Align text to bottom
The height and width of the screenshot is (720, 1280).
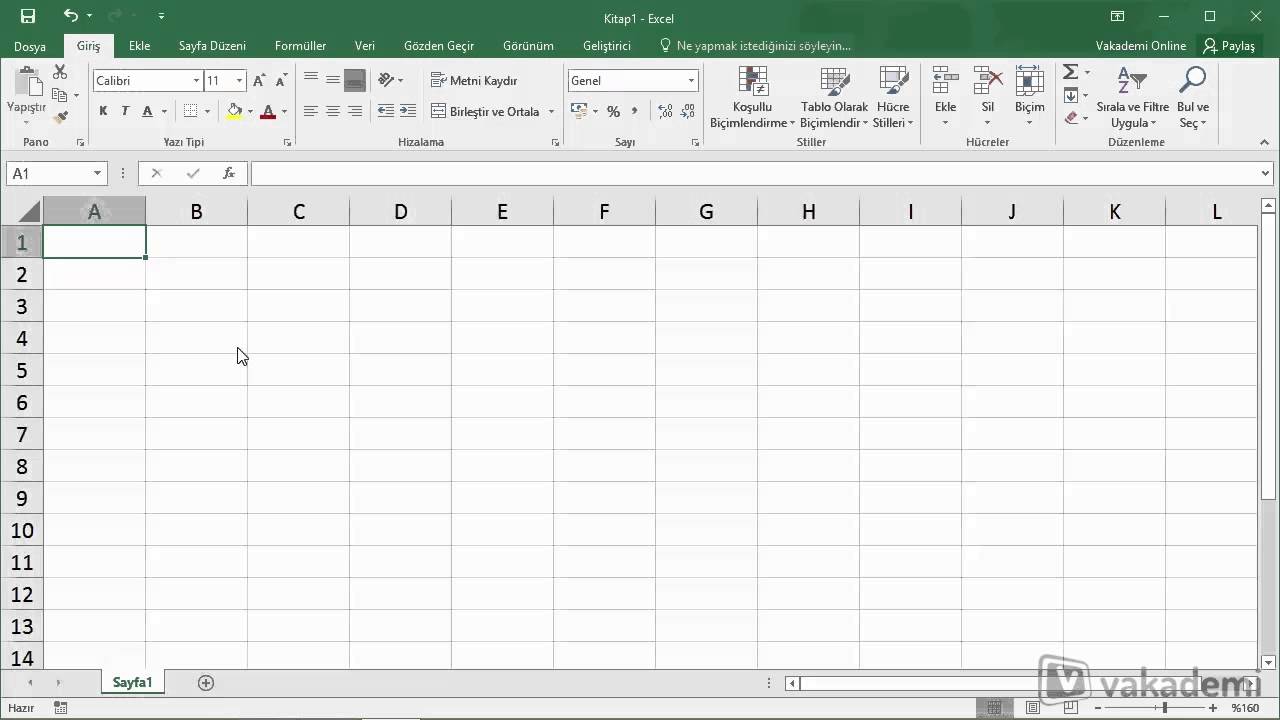coord(355,79)
